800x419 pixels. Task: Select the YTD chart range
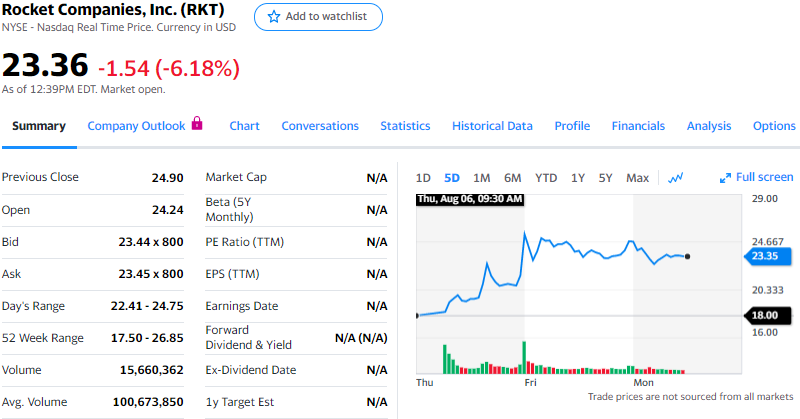click(x=546, y=178)
